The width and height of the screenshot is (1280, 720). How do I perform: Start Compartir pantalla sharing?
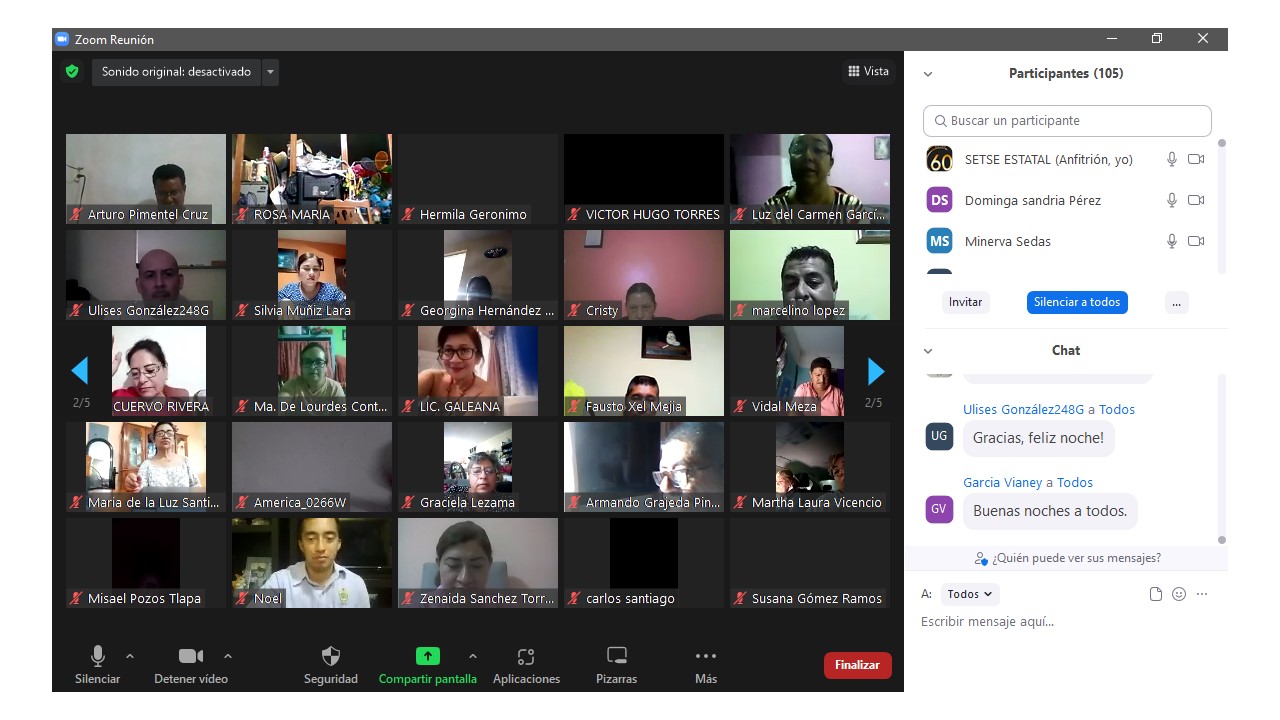click(427, 665)
